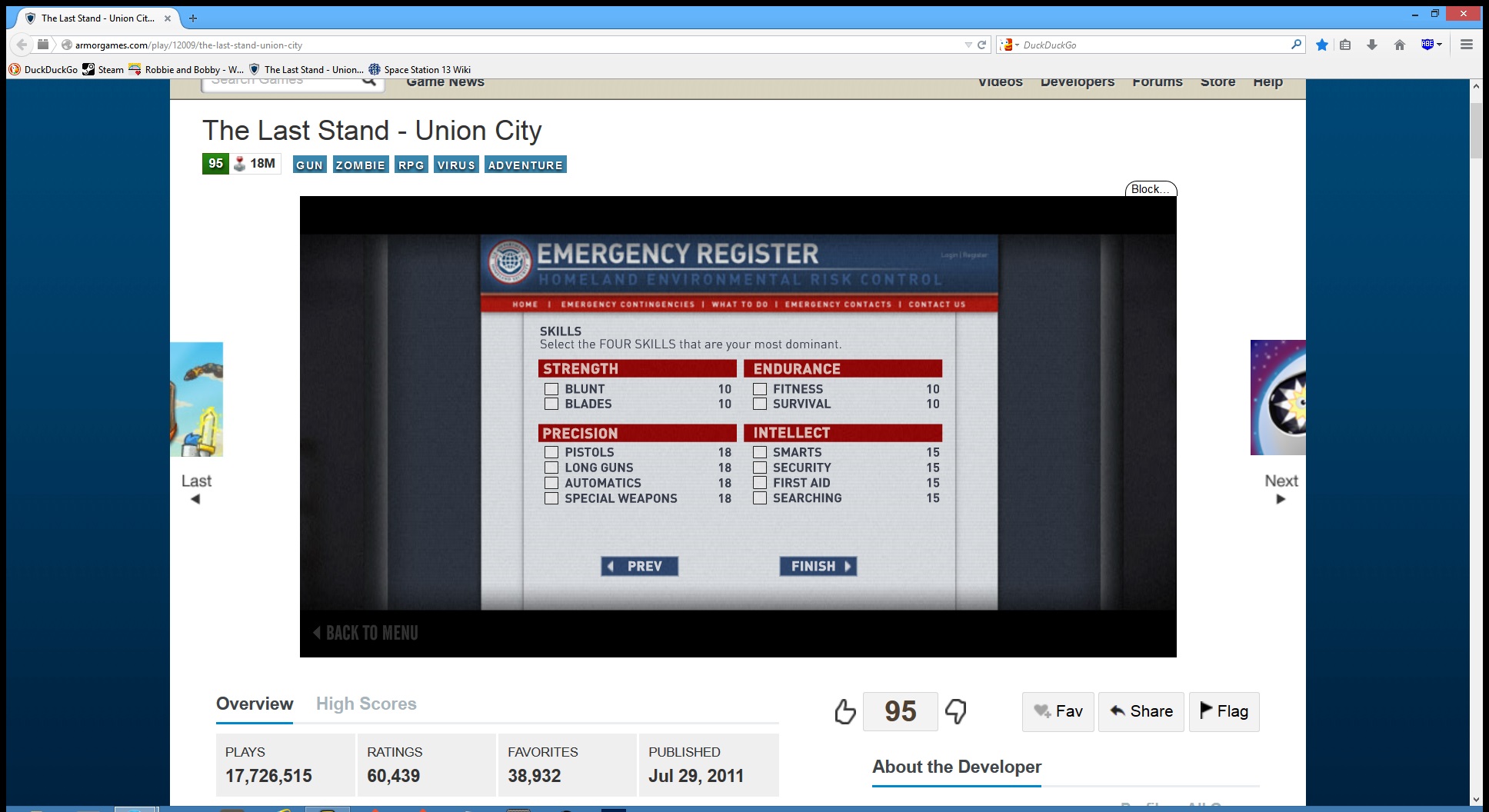This screenshot has width=1489, height=812.
Task: Select CONTACT US in game nav bar
Action: pyautogui.click(x=937, y=304)
